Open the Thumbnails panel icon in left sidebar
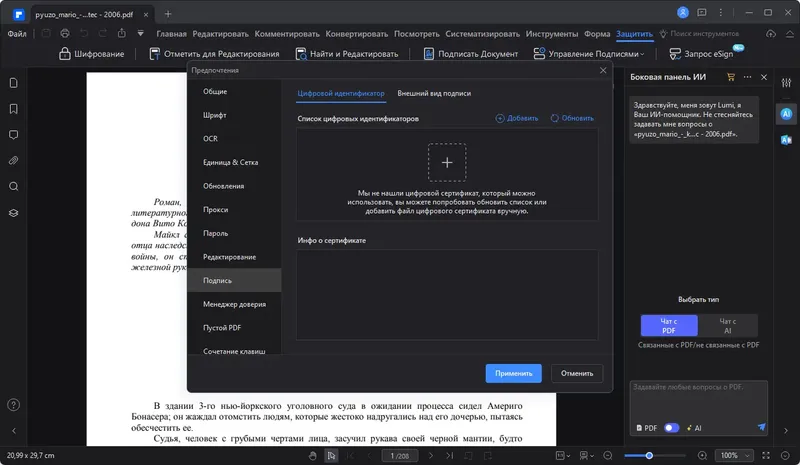800x465 pixels. coord(14,83)
